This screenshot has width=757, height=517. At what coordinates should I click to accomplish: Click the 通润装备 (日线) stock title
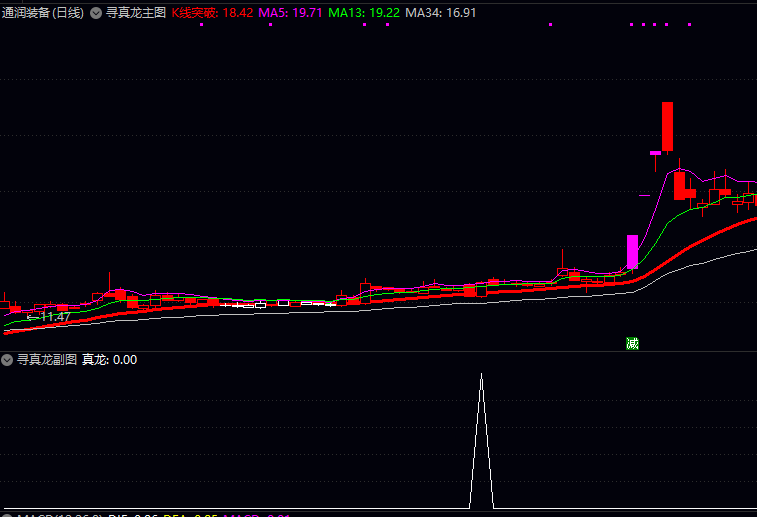pyautogui.click(x=43, y=13)
